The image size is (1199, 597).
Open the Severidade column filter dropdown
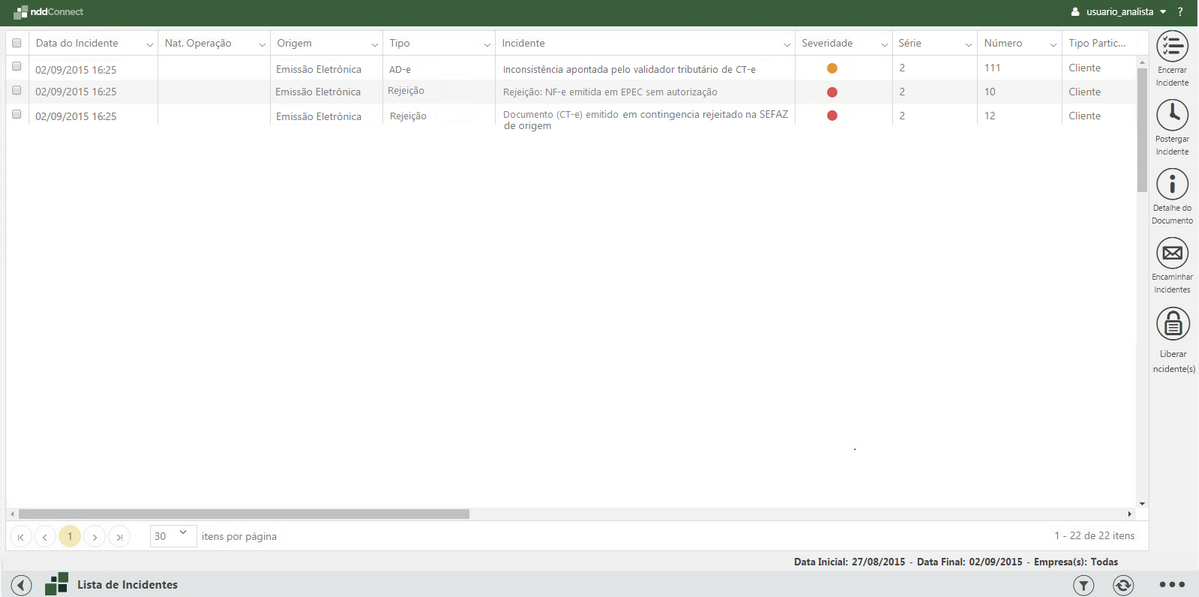point(883,43)
